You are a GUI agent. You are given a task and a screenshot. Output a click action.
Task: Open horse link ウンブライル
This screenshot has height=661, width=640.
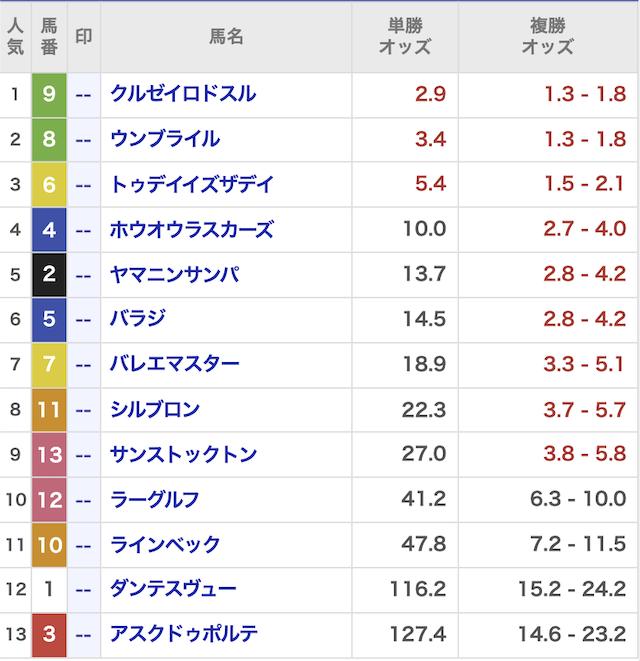coord(165,139)
